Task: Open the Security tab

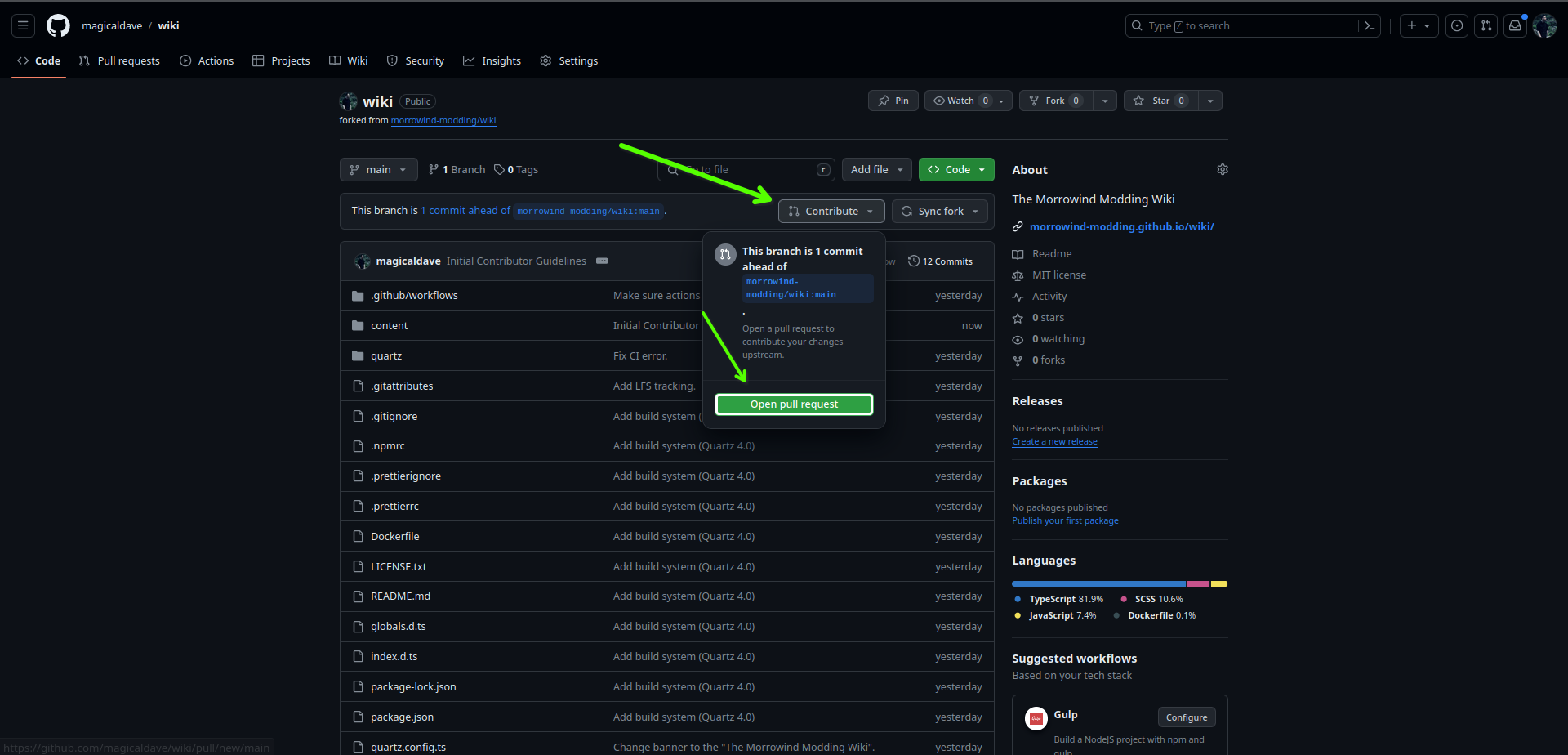Action: [x=416, y=61]
